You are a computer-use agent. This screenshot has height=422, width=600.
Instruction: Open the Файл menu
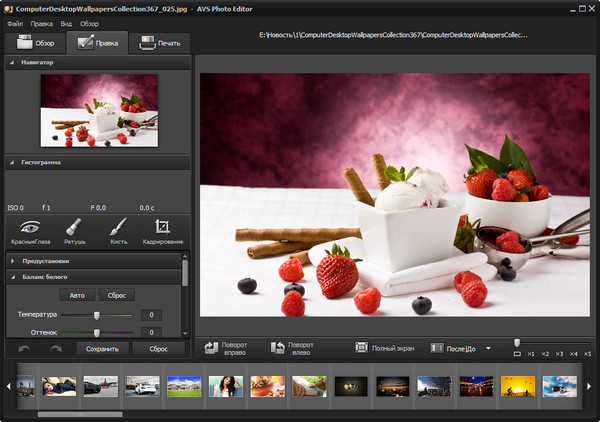pos(15,22)
